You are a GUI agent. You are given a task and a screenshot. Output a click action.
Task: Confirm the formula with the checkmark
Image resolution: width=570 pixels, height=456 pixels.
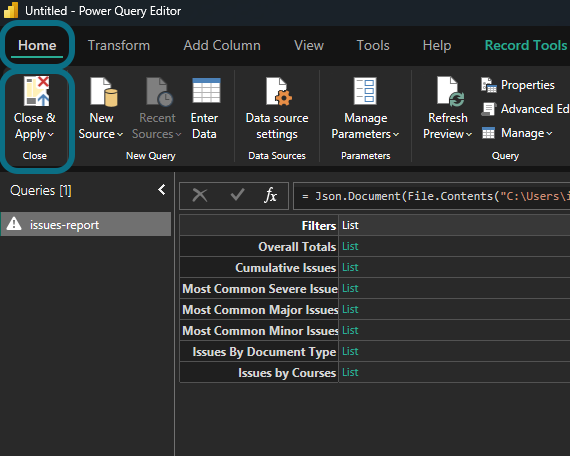(x=237, y=195)
